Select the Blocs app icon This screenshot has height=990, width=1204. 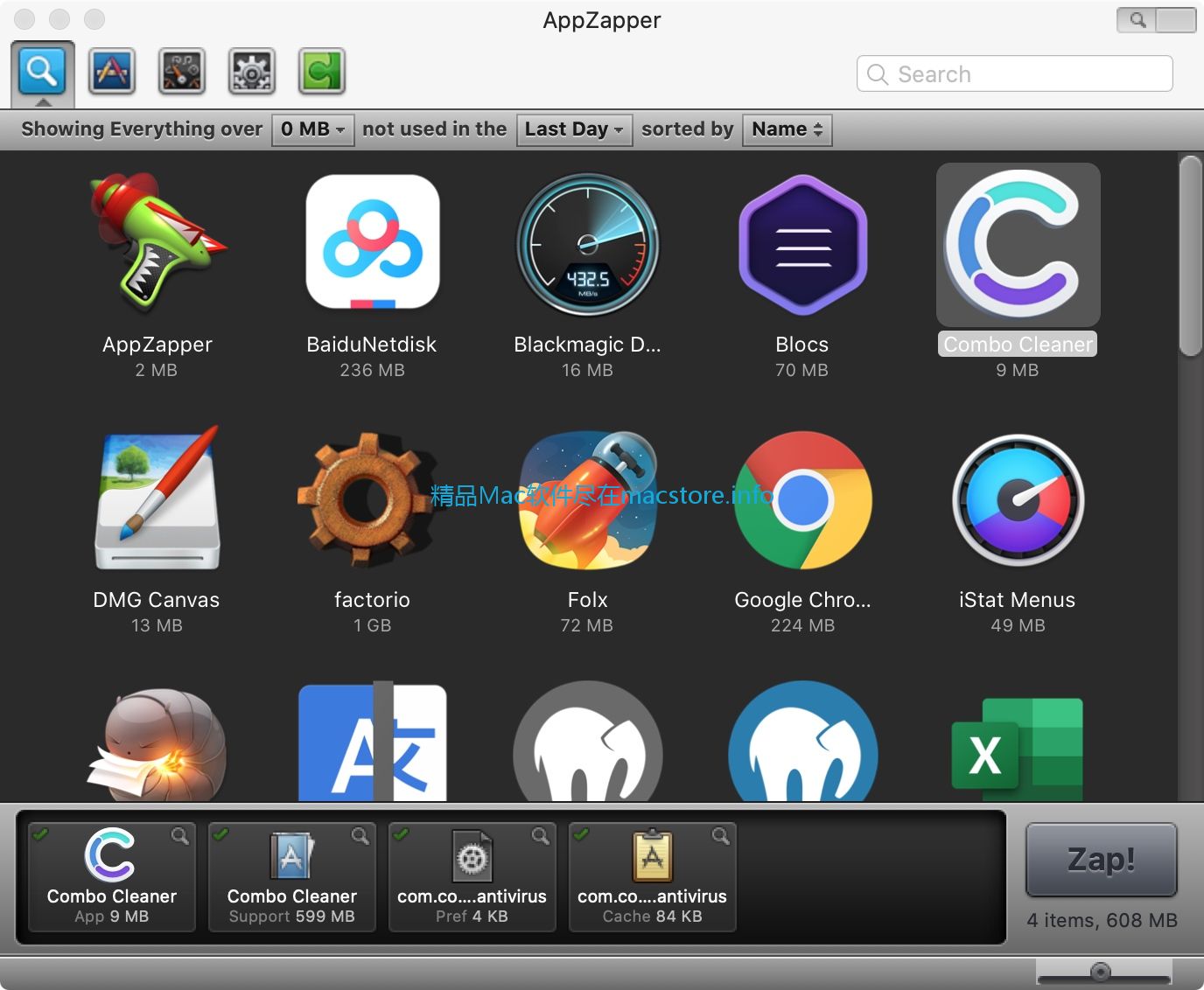[x=802, y=244]
